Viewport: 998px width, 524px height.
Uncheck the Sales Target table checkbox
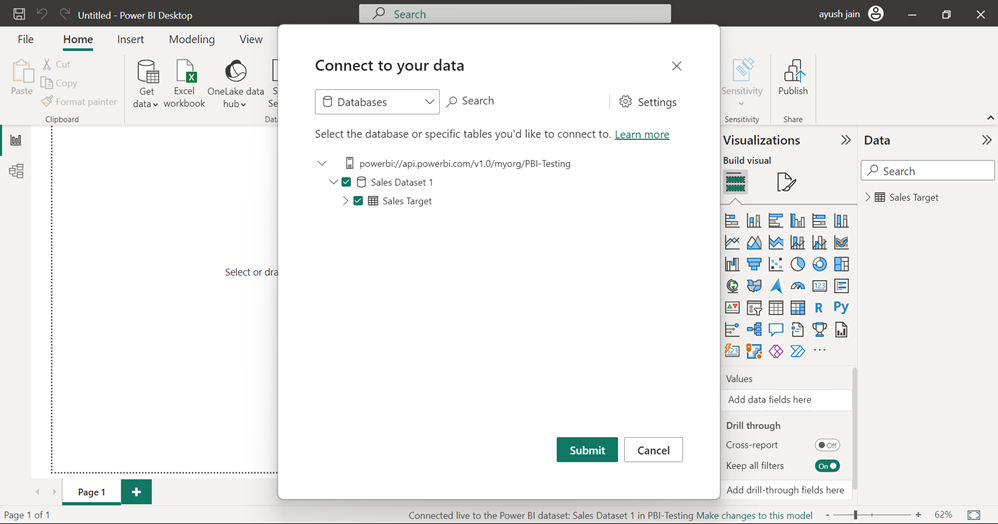pyautogui.click(x=358, y=201)
